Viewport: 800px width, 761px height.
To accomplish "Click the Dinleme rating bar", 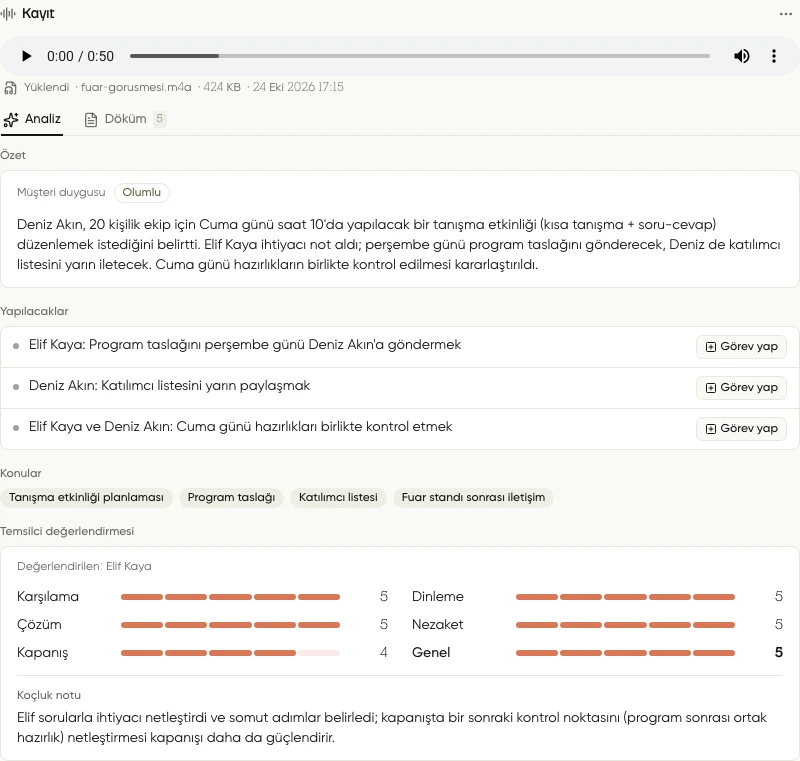I will [625, 597].
